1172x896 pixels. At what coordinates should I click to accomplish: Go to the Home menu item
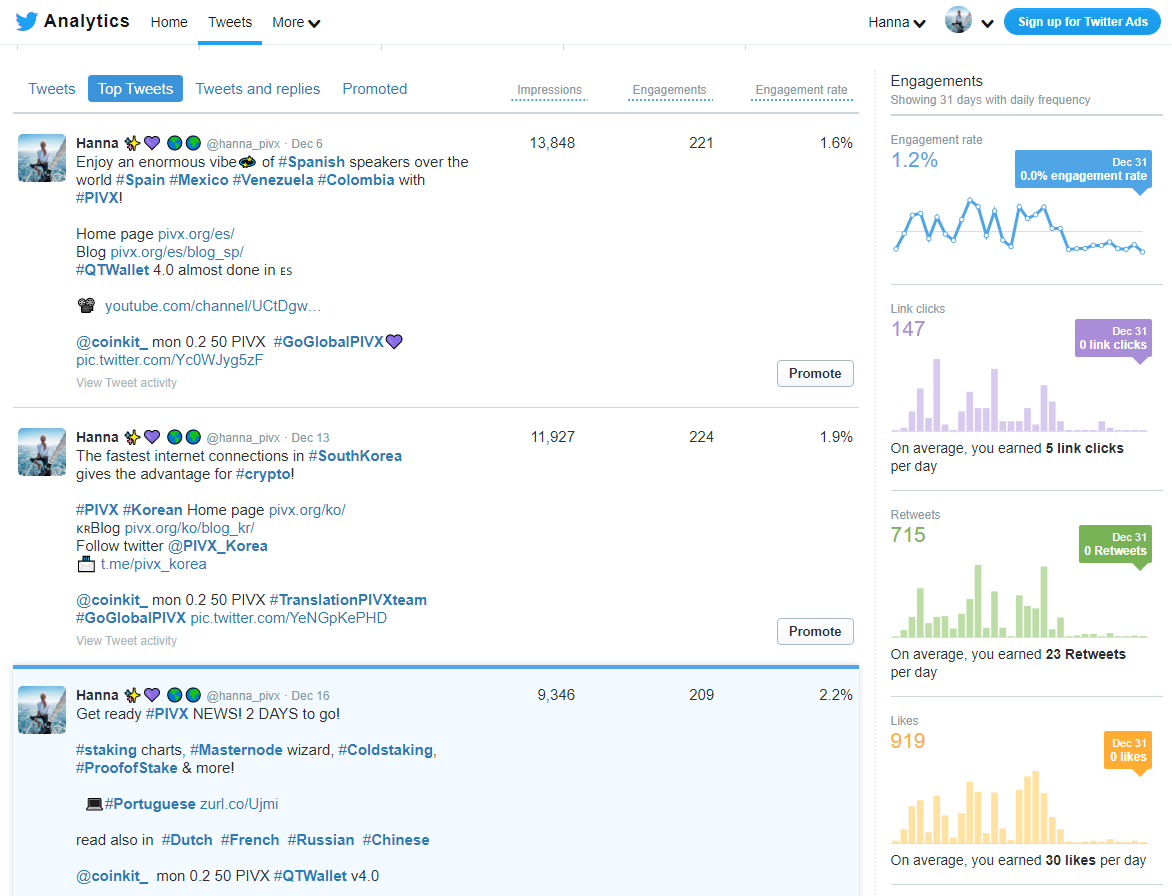169,22
